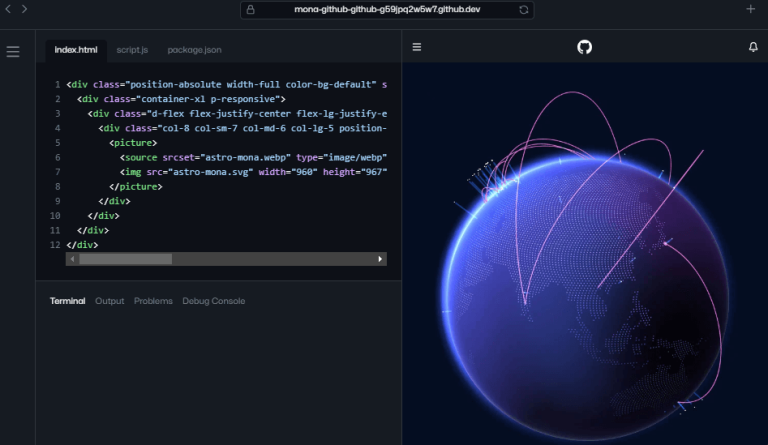This screenshot has height=445, width=768.
Task: Show the Terminal panel
Action: click(x=68, y=301)
